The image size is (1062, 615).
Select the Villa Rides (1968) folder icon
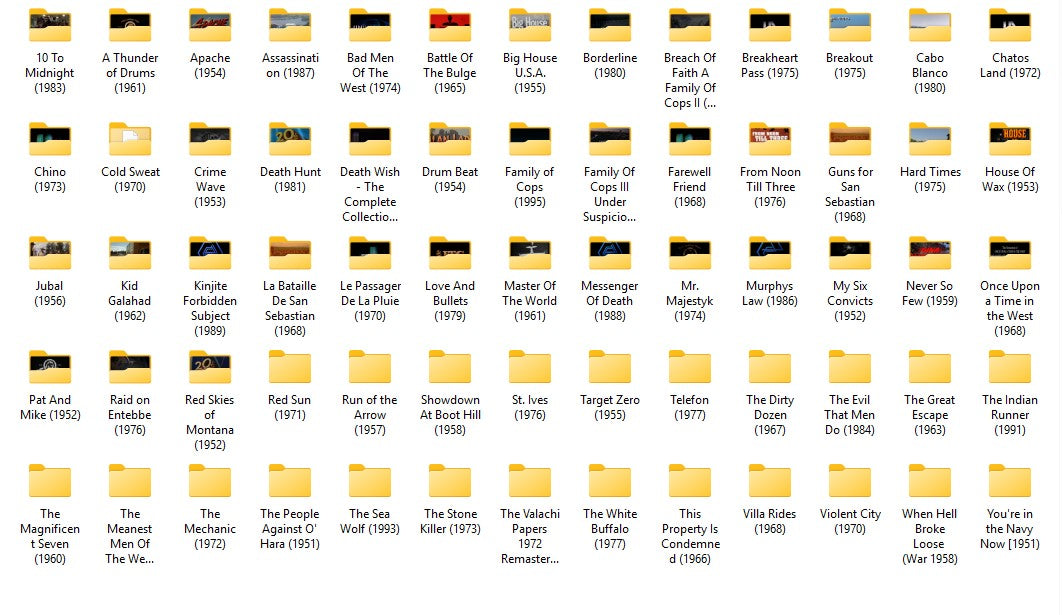click(x=769, y=481)
